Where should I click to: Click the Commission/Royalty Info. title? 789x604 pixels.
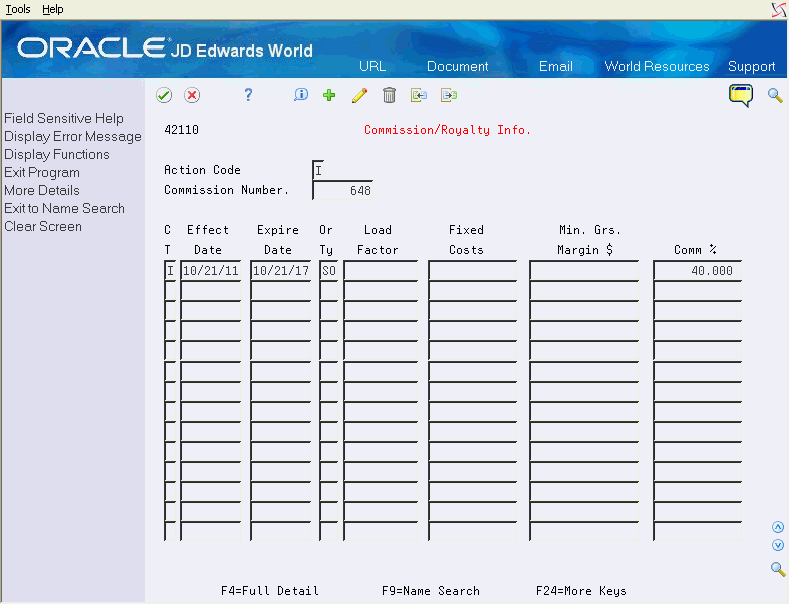coord(447,130)
